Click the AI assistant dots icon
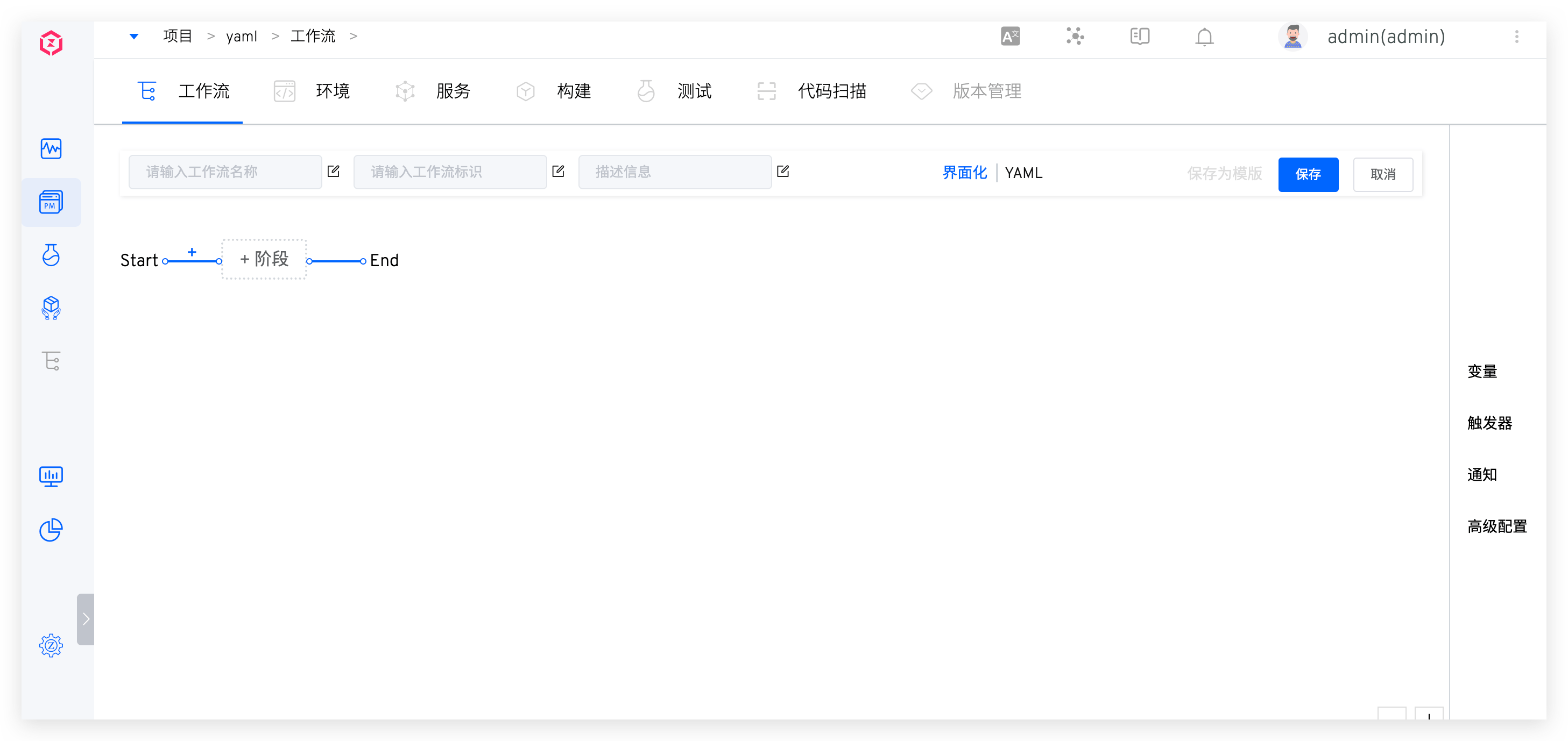This screenshot has height=741, width=1568. [x=1075, y=37]
